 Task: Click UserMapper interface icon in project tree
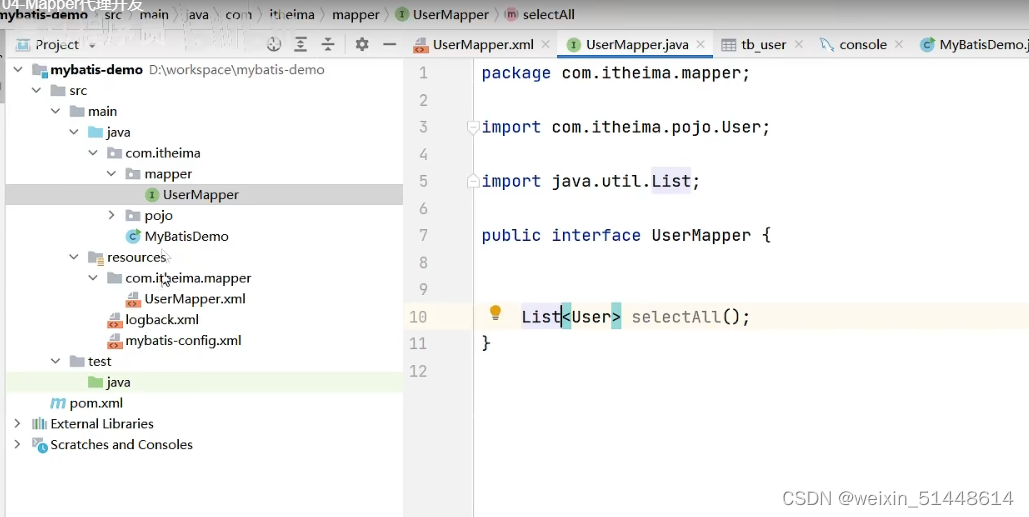pos(152,195)
